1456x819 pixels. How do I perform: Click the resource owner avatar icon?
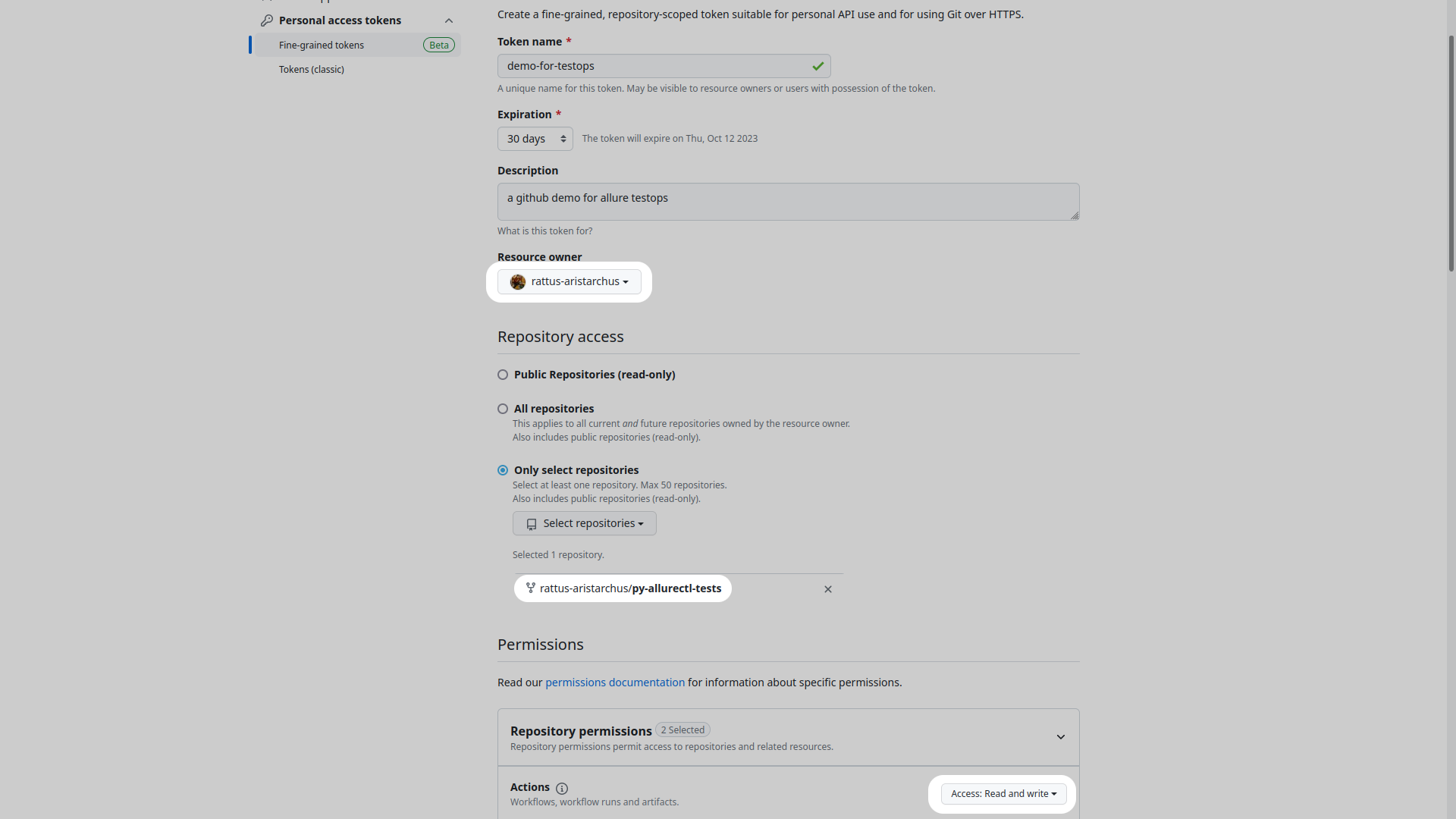[x=519, y=282]
